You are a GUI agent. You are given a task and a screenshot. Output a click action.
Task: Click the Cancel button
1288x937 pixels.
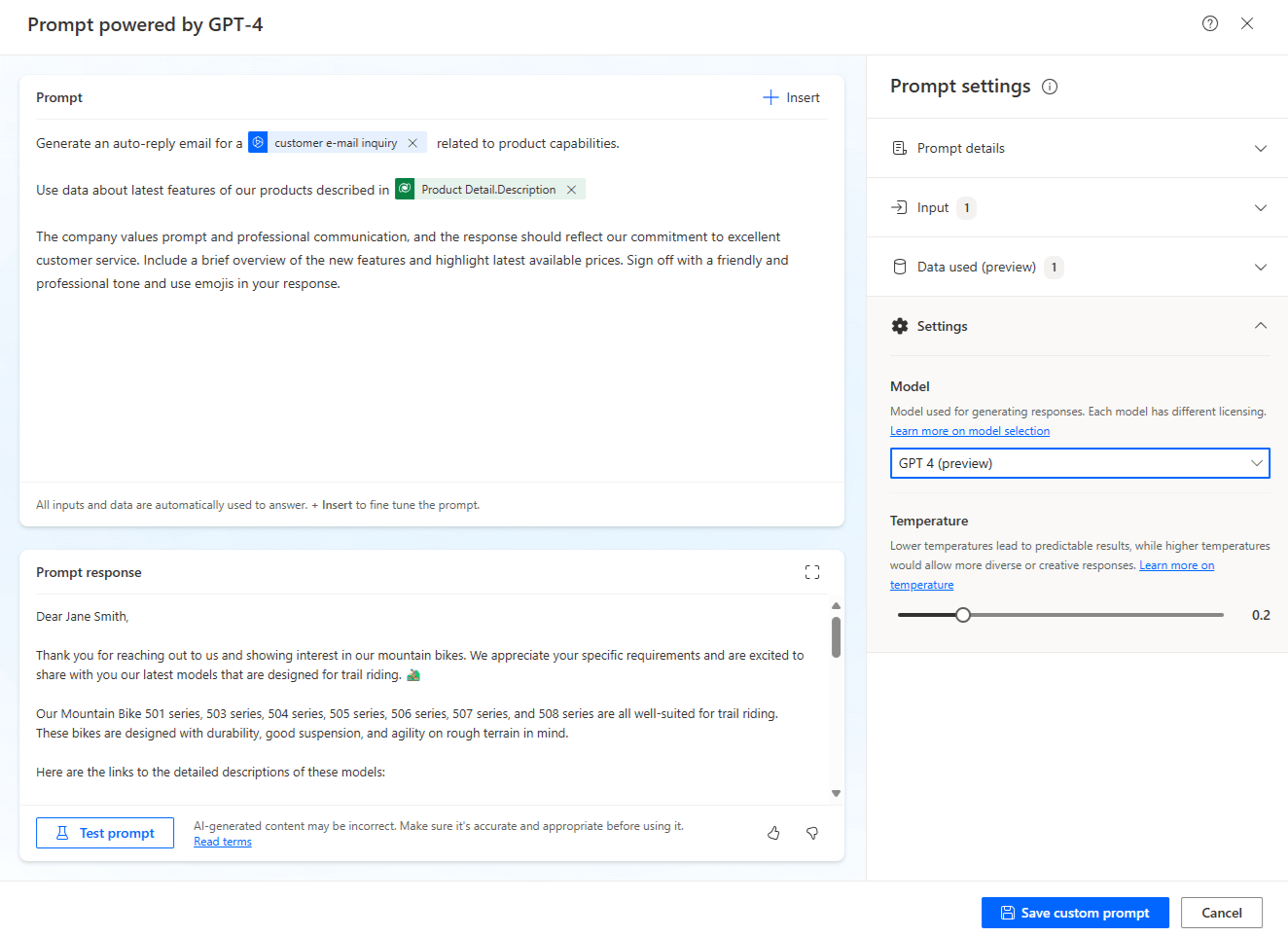[1222, 913]
